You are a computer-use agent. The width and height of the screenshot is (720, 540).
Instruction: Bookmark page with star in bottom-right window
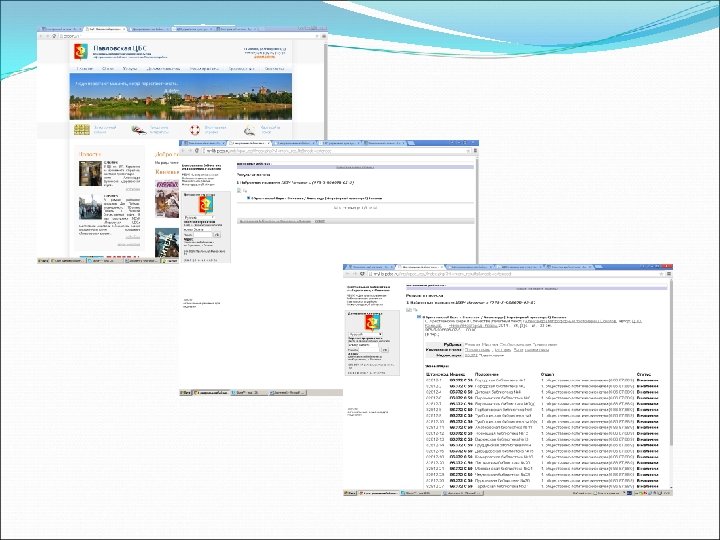click(x=661, y=274)
